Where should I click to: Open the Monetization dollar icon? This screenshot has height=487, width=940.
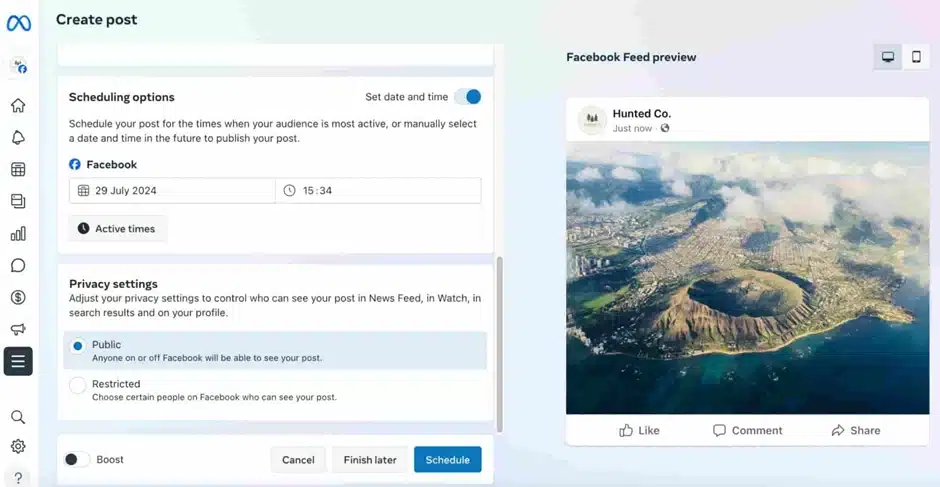coord(18,298)
